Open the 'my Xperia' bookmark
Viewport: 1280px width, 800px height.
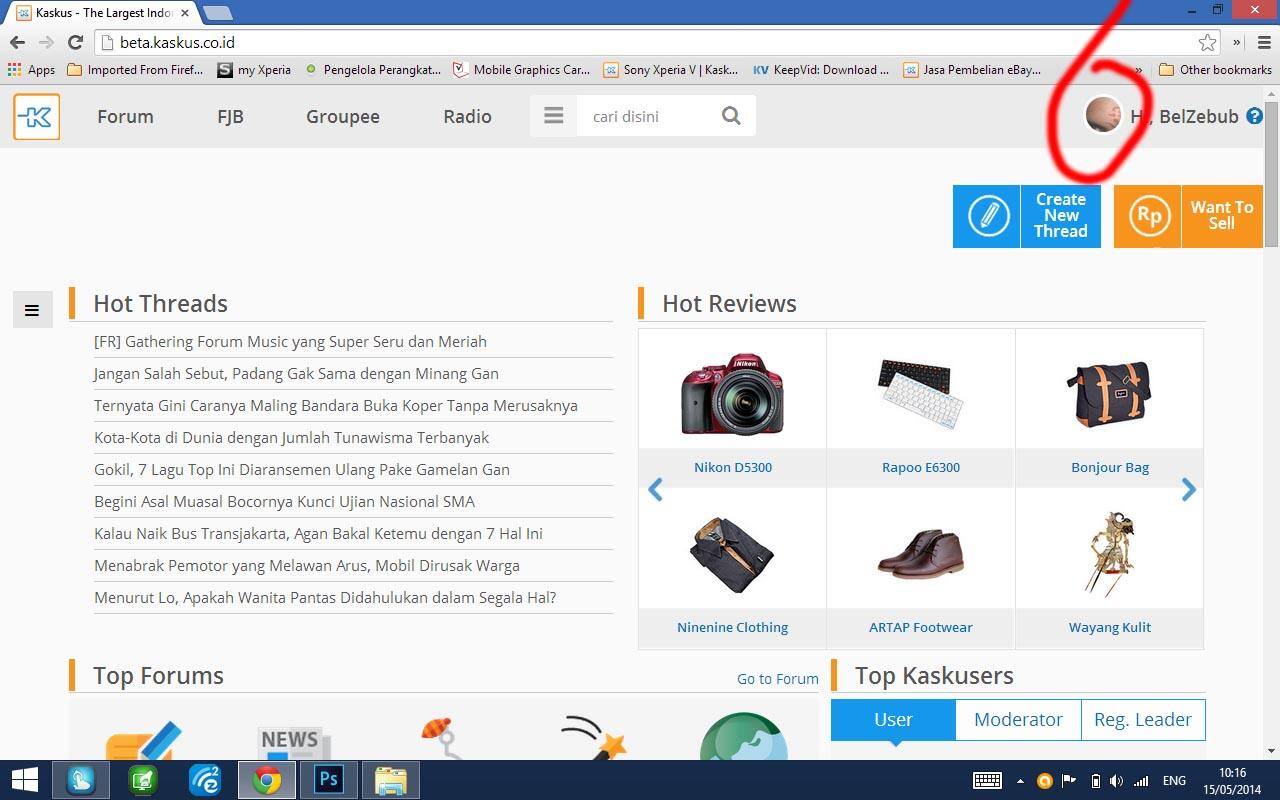(254, 70)
